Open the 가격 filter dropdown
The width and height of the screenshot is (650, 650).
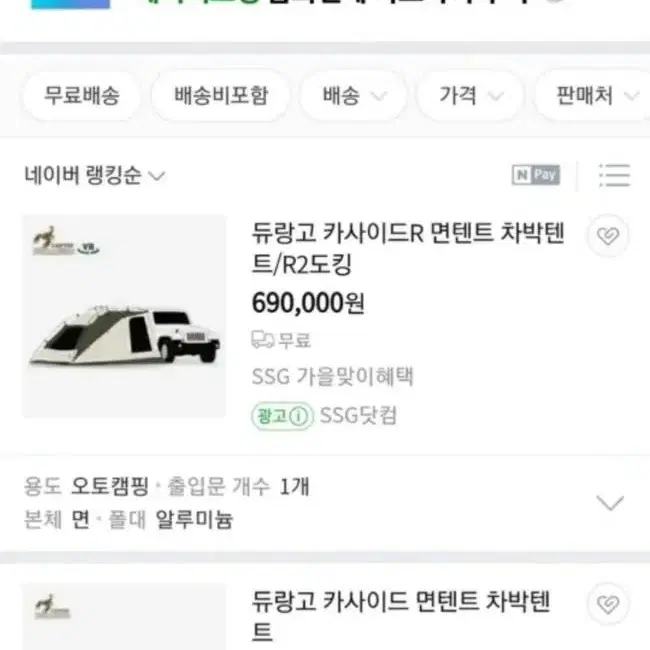tap(470, 96)
